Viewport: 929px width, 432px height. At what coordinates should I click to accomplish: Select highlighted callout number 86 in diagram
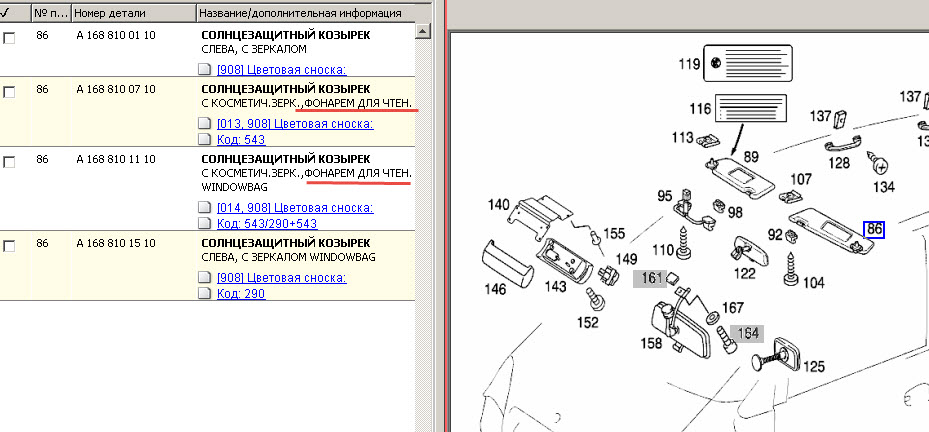coord(873,229)
